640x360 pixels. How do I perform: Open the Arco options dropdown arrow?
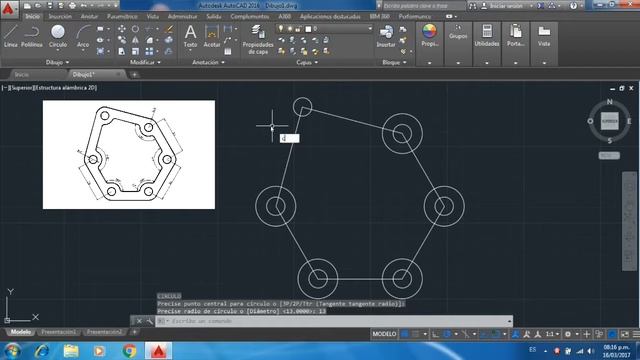[x=83, y=50]
